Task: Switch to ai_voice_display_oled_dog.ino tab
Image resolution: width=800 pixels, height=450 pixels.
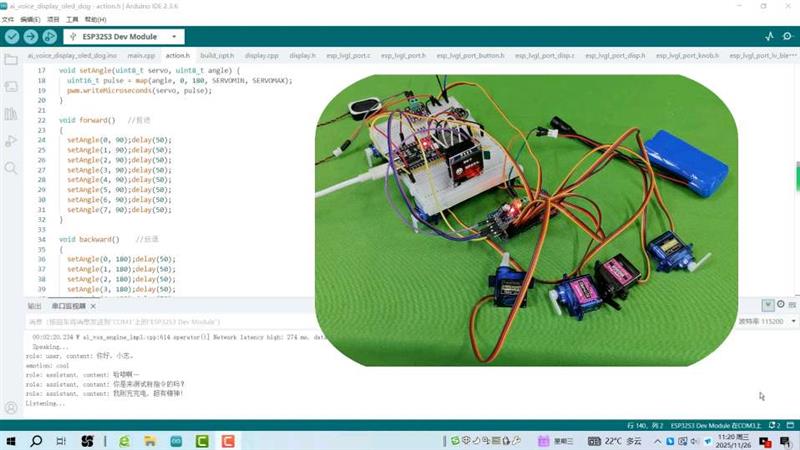Action: [72, 55]
